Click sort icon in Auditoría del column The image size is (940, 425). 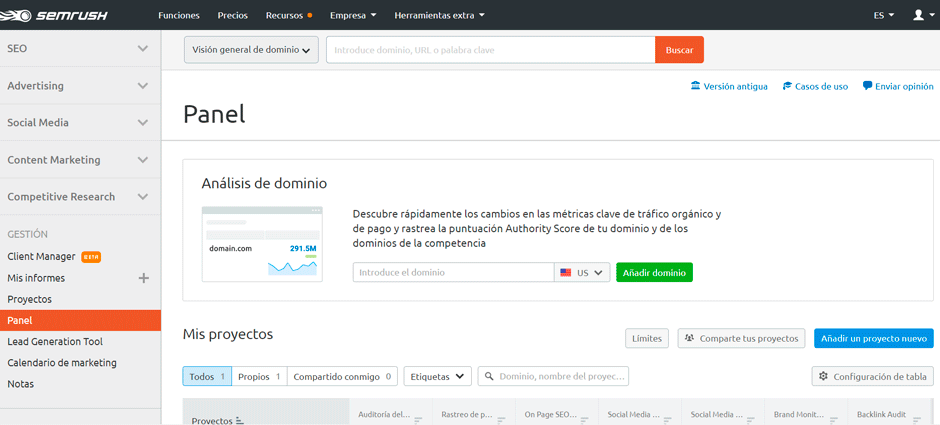click(418, 420)
